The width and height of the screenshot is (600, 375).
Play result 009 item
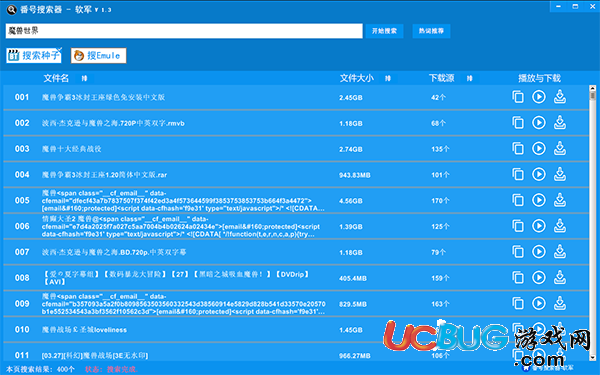click(539, 303)
